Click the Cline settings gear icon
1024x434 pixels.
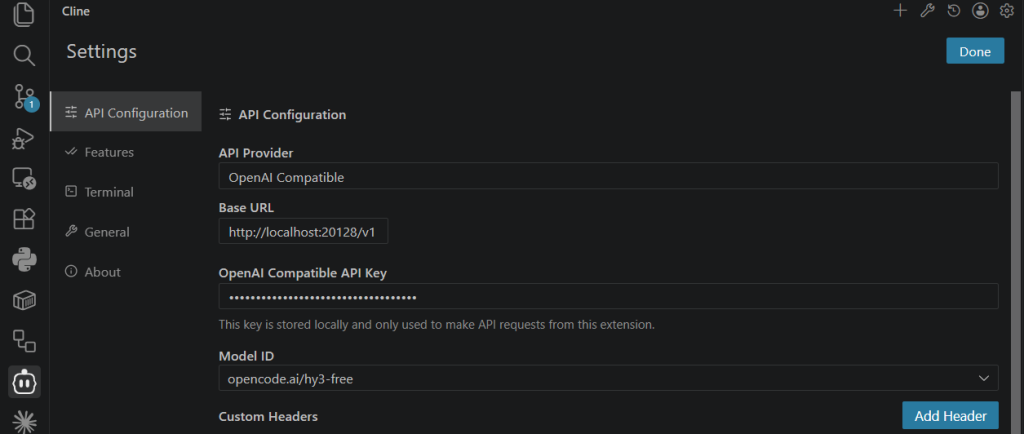pyautogui.click(x=1006, y=10)
